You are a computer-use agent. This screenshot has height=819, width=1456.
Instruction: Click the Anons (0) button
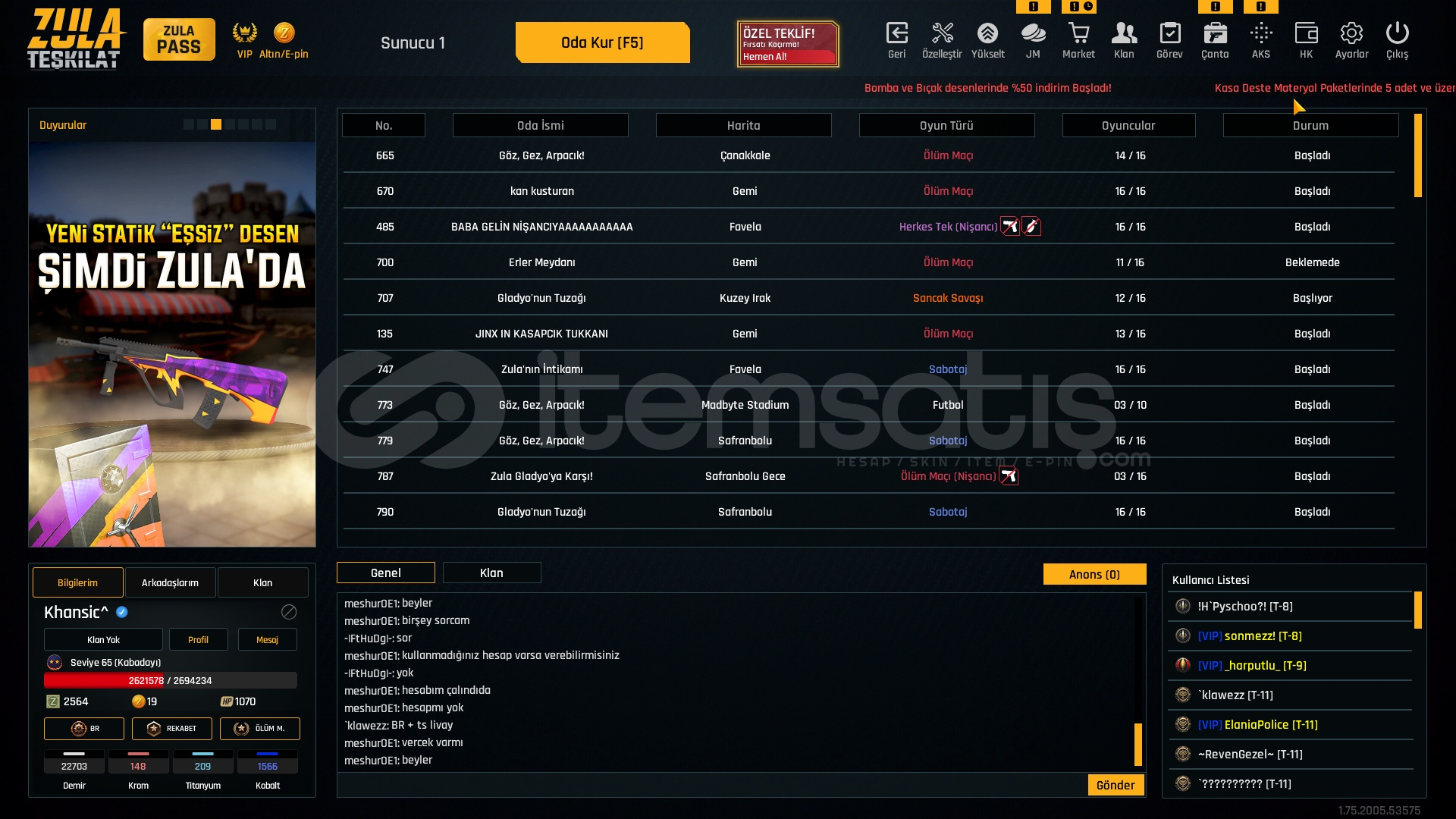(x=1094, y=574)
